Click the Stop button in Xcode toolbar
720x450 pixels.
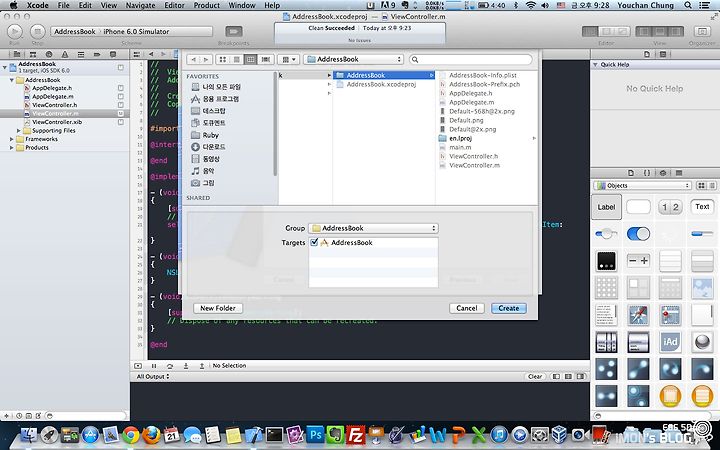[x=38, y=31]
